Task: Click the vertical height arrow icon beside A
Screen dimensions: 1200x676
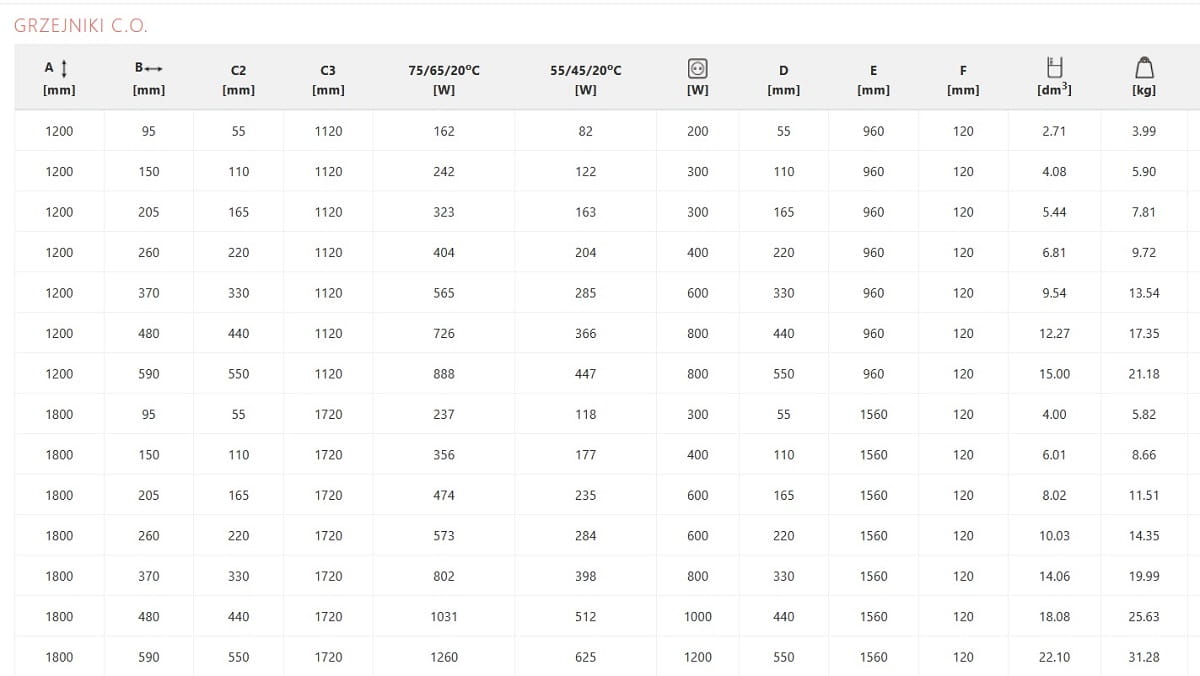Action: pyautogui.click(x=65, y=68)
